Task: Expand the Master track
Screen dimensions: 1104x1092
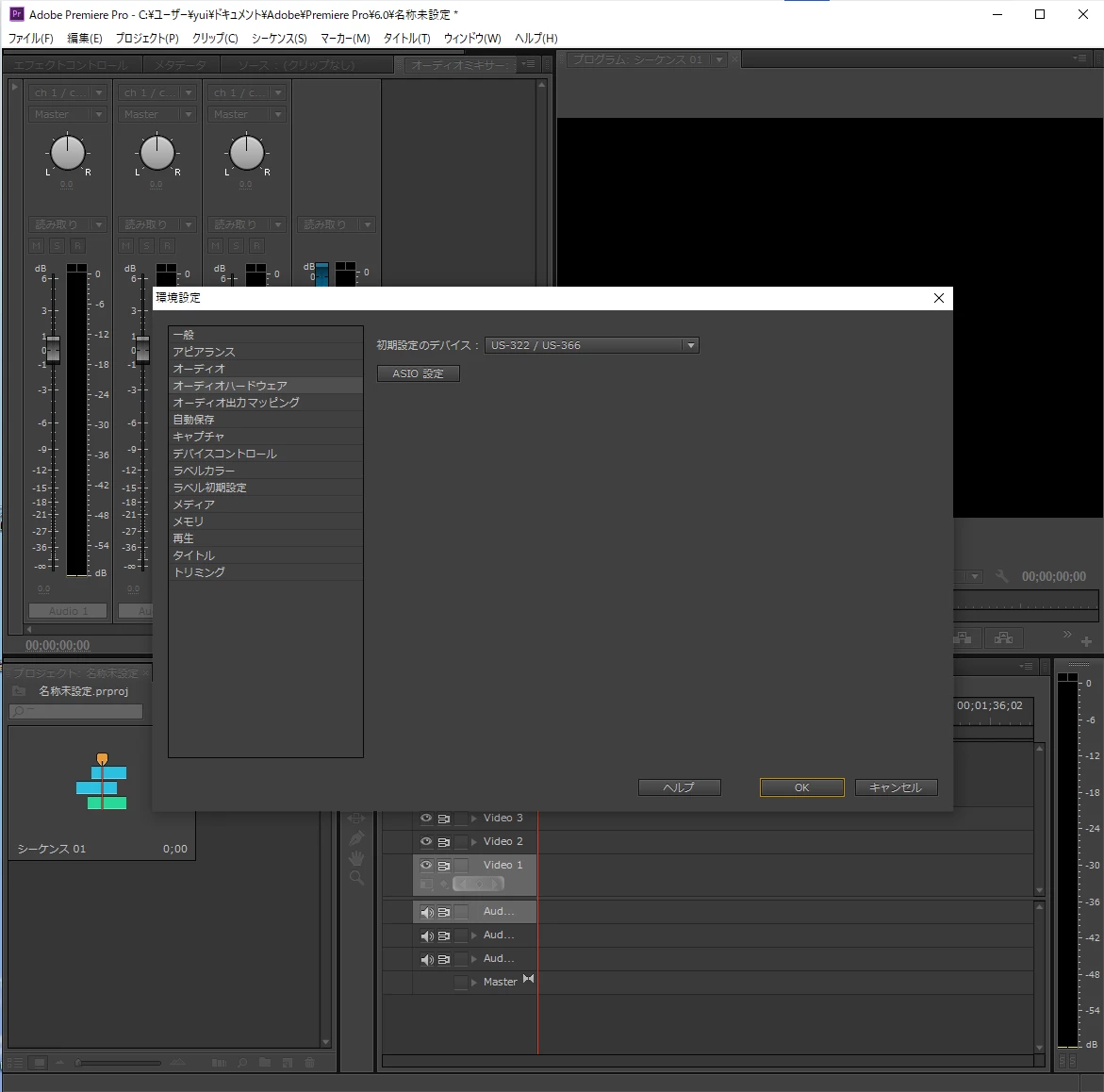Action: point(474,983)
